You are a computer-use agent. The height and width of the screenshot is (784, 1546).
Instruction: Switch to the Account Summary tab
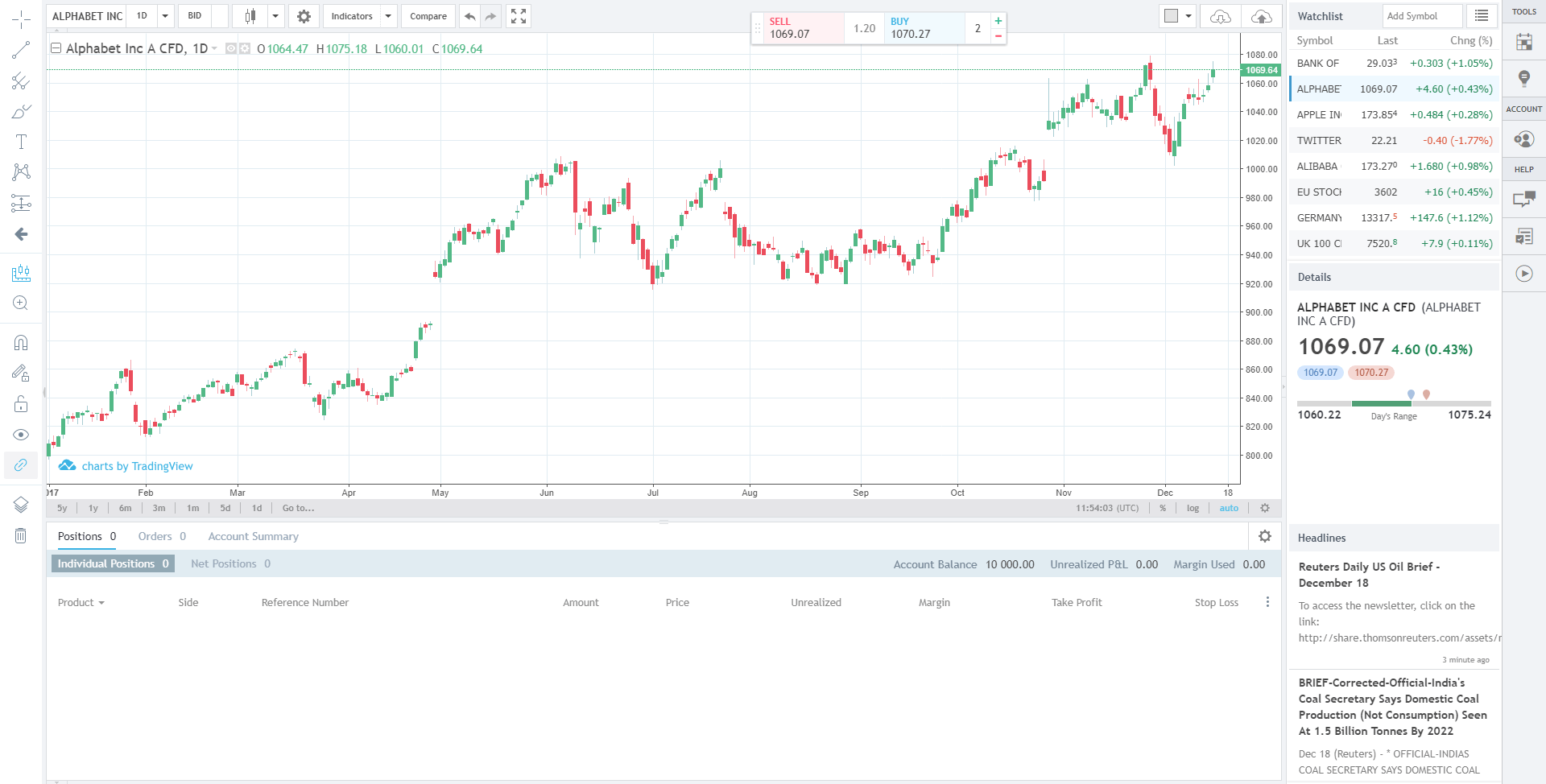pyautogui.click(x=253, y=536)
